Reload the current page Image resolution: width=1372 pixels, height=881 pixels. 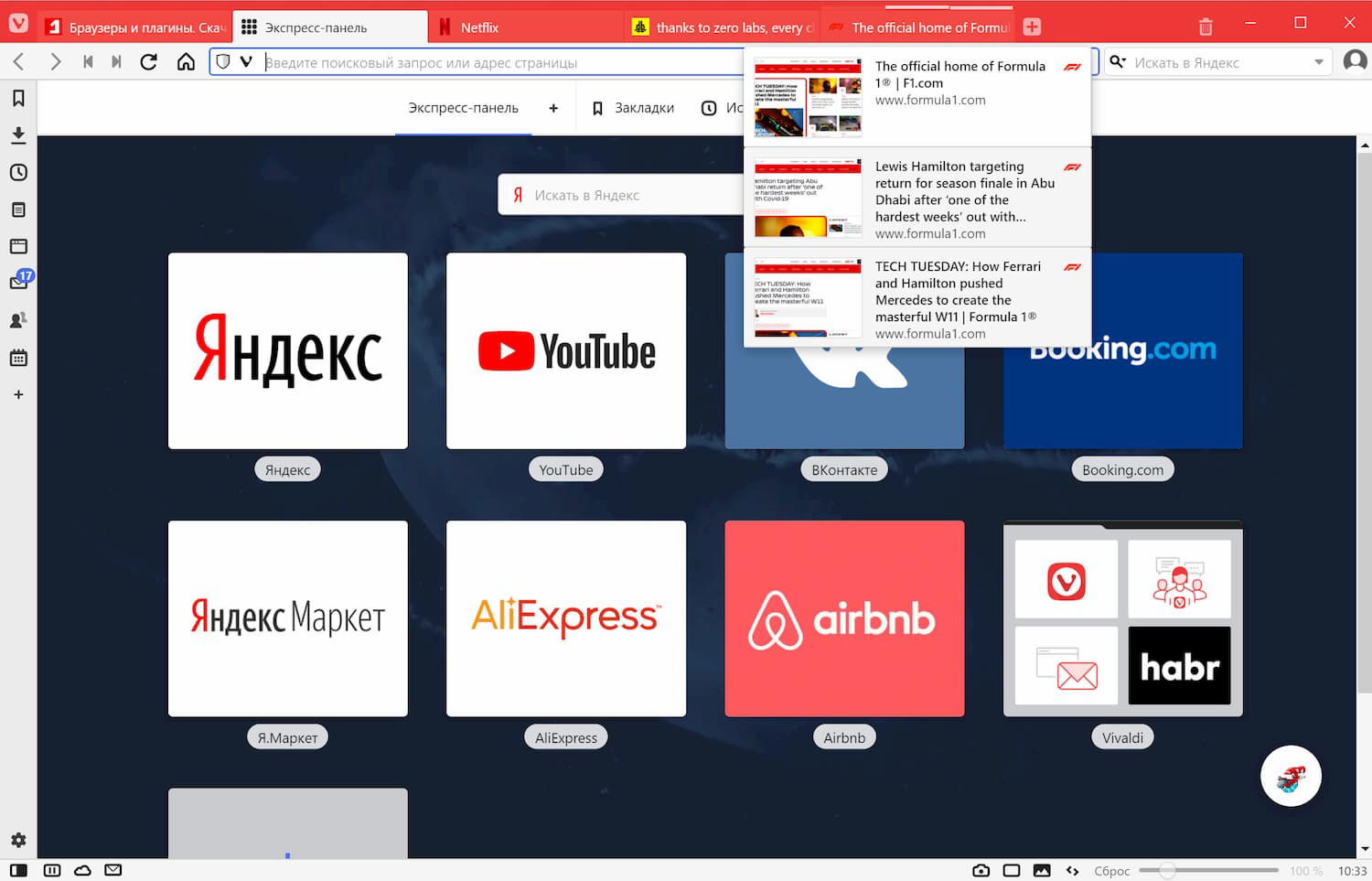148,62
